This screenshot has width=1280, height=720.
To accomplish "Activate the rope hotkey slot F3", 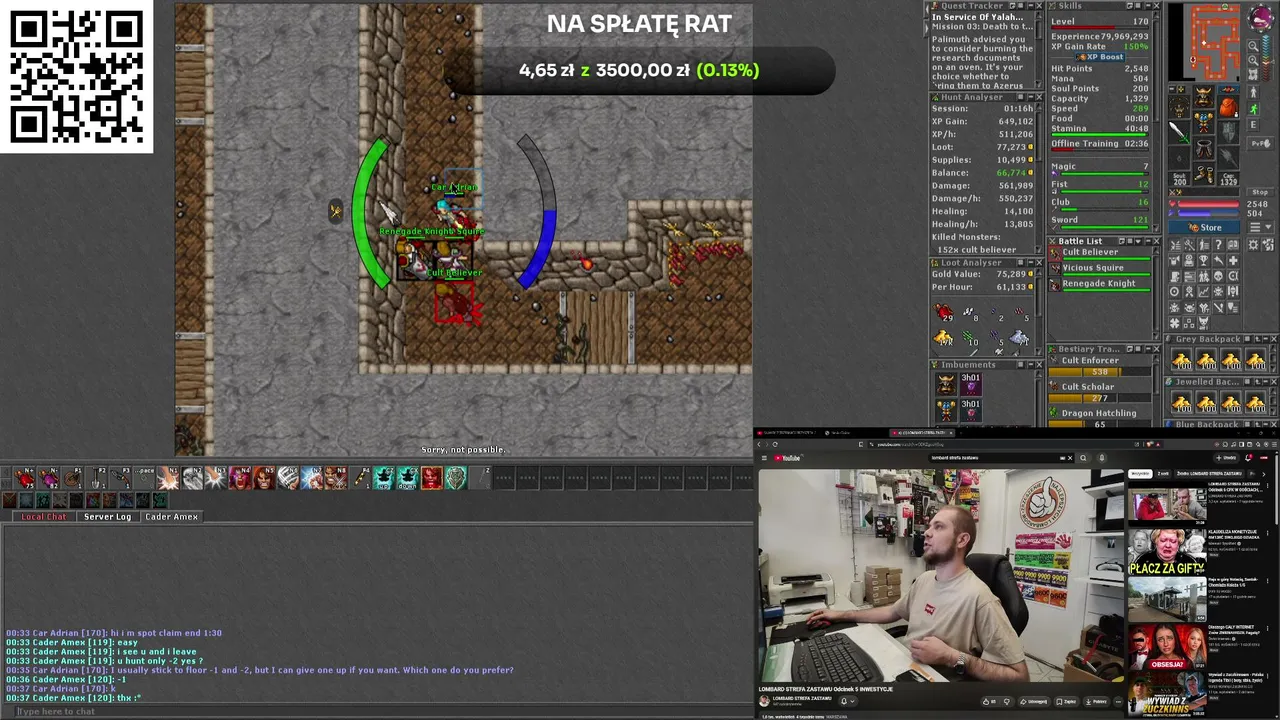I will point(121,478).
